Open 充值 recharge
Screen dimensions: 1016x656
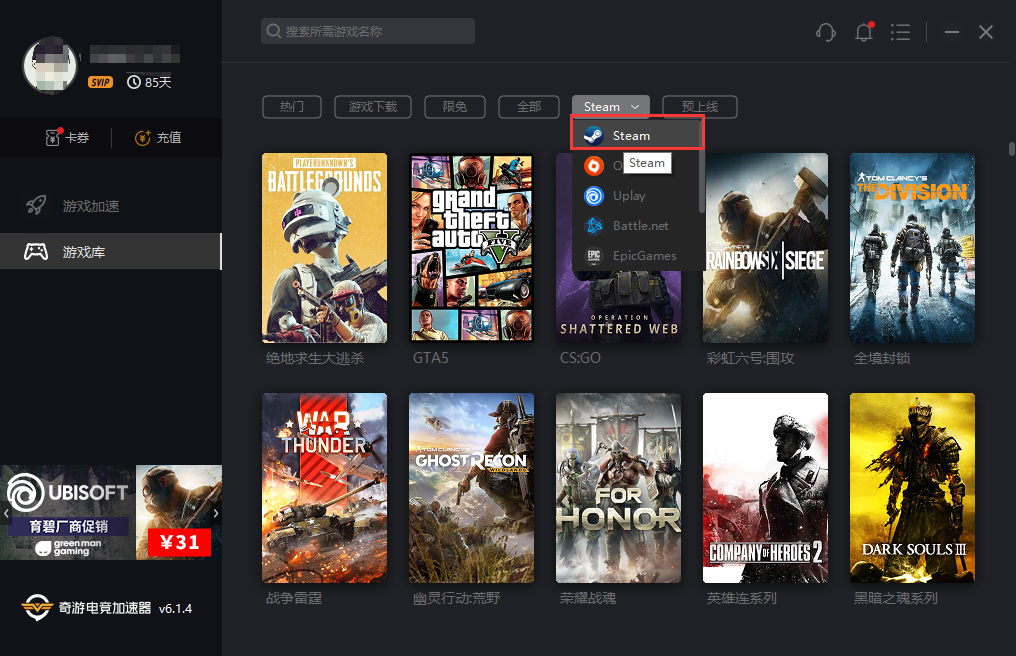pyautogui.click(x=157, y=137)
